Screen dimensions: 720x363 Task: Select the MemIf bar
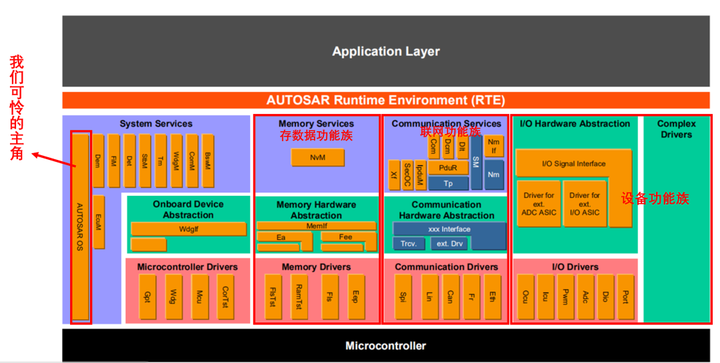tap(316, 226)
